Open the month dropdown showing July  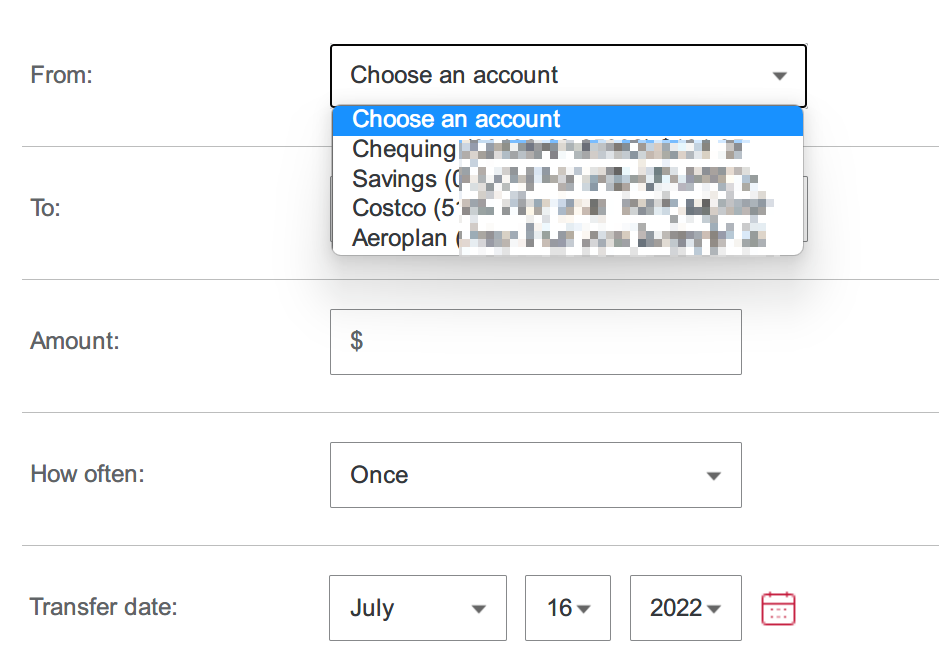coord(417,608)
